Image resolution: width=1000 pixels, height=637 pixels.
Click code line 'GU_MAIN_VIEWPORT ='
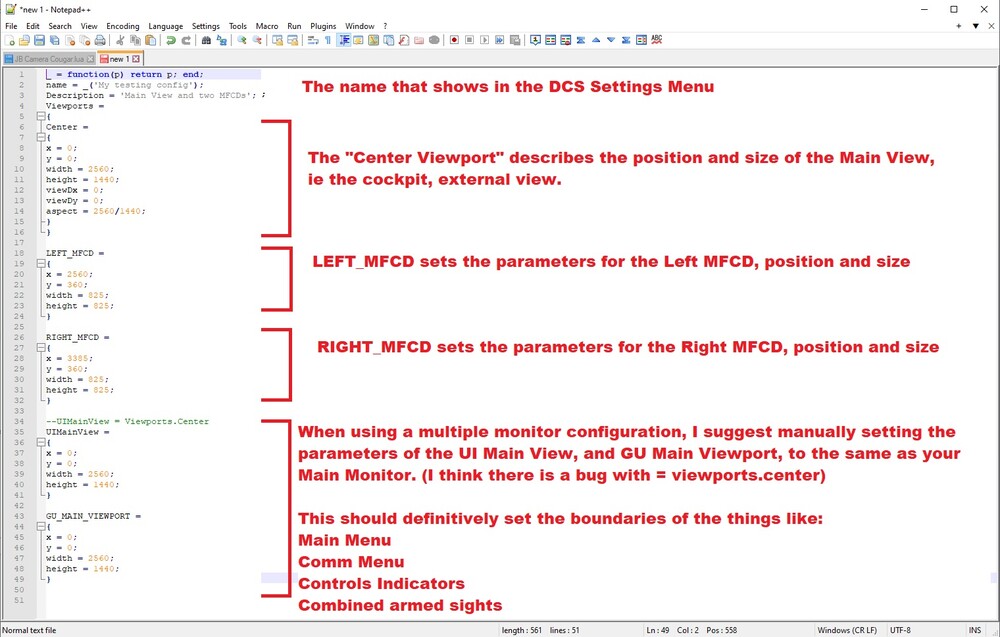click(93, 516)
